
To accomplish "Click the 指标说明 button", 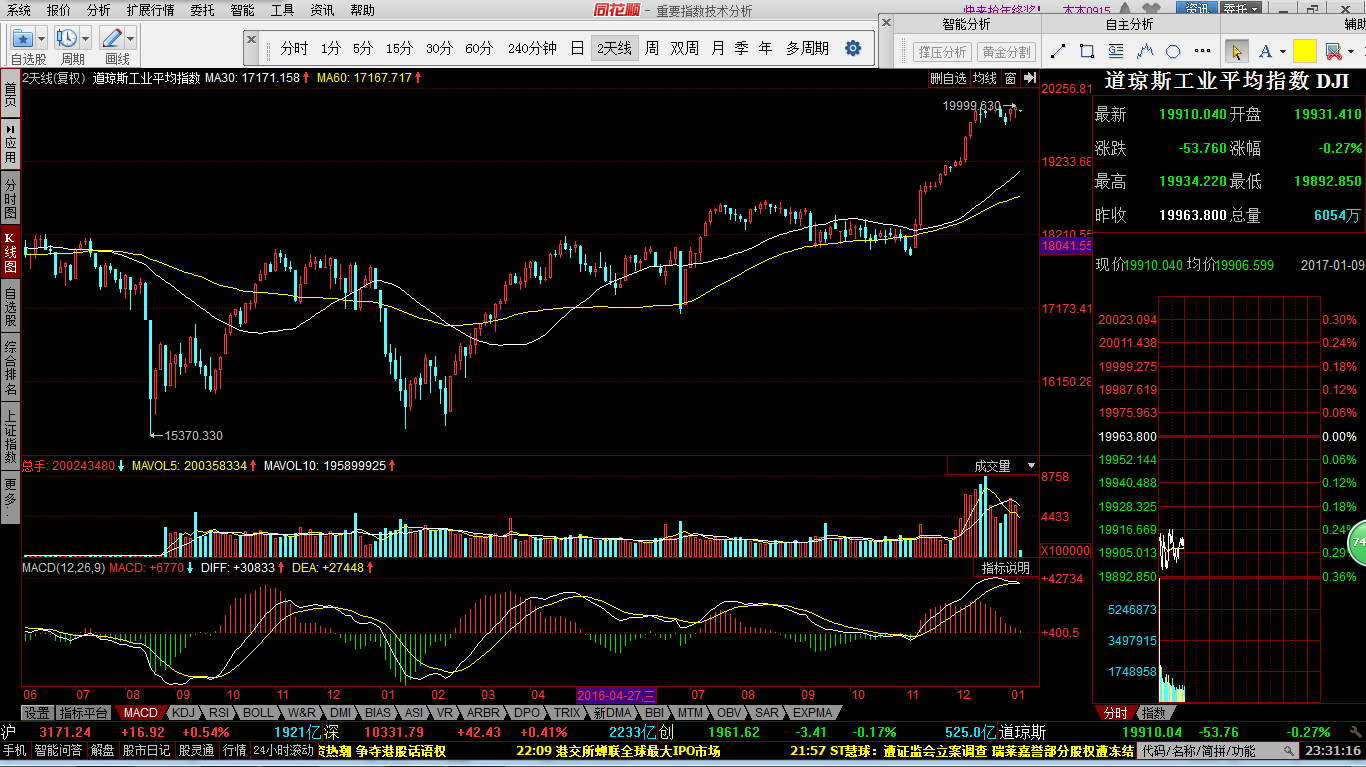I will point(1005,568).
